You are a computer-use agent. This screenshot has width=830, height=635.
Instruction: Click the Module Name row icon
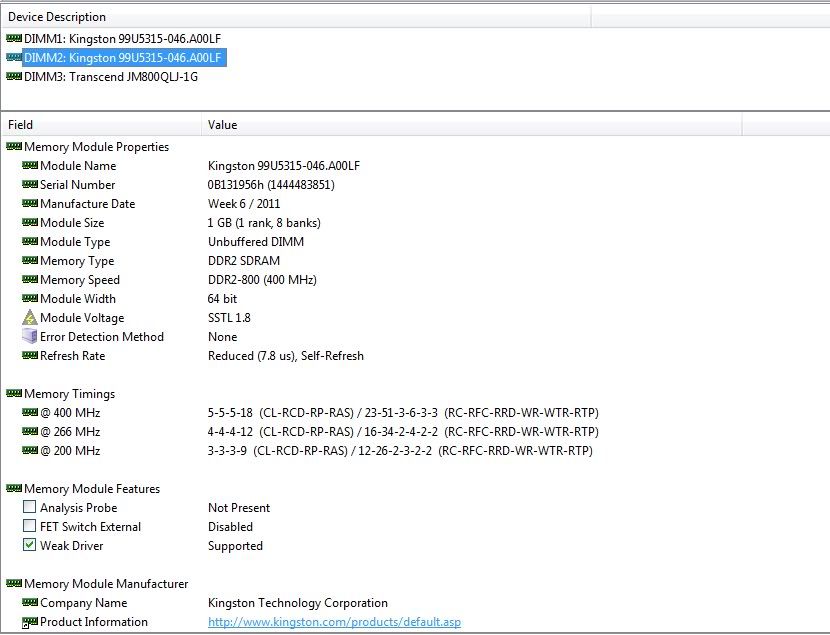(x=30, y=165)
